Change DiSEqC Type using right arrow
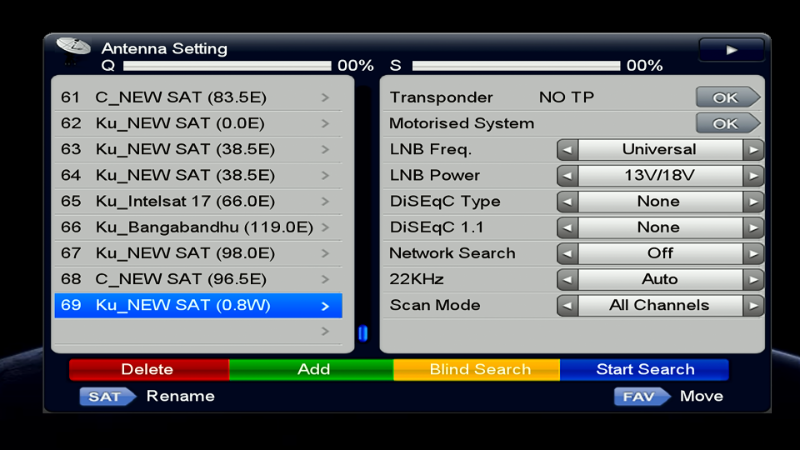The height and width of the screenshot is (450, 800). point(753,202)
